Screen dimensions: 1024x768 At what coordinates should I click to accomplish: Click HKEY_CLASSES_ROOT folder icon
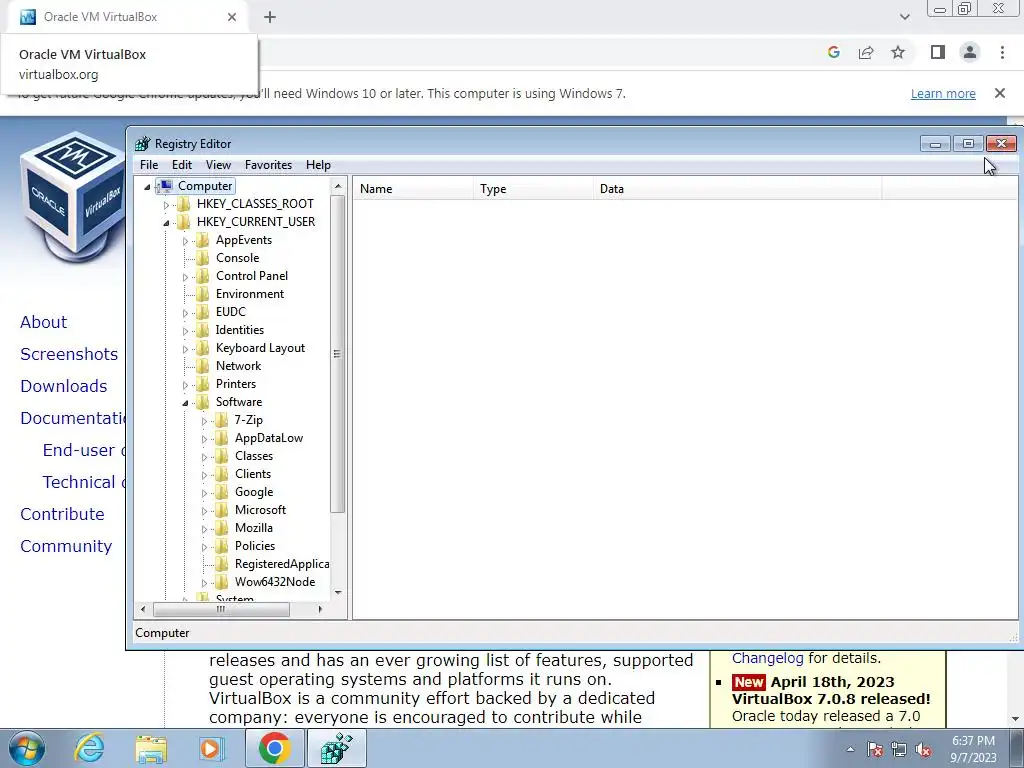tap(184, 204)
